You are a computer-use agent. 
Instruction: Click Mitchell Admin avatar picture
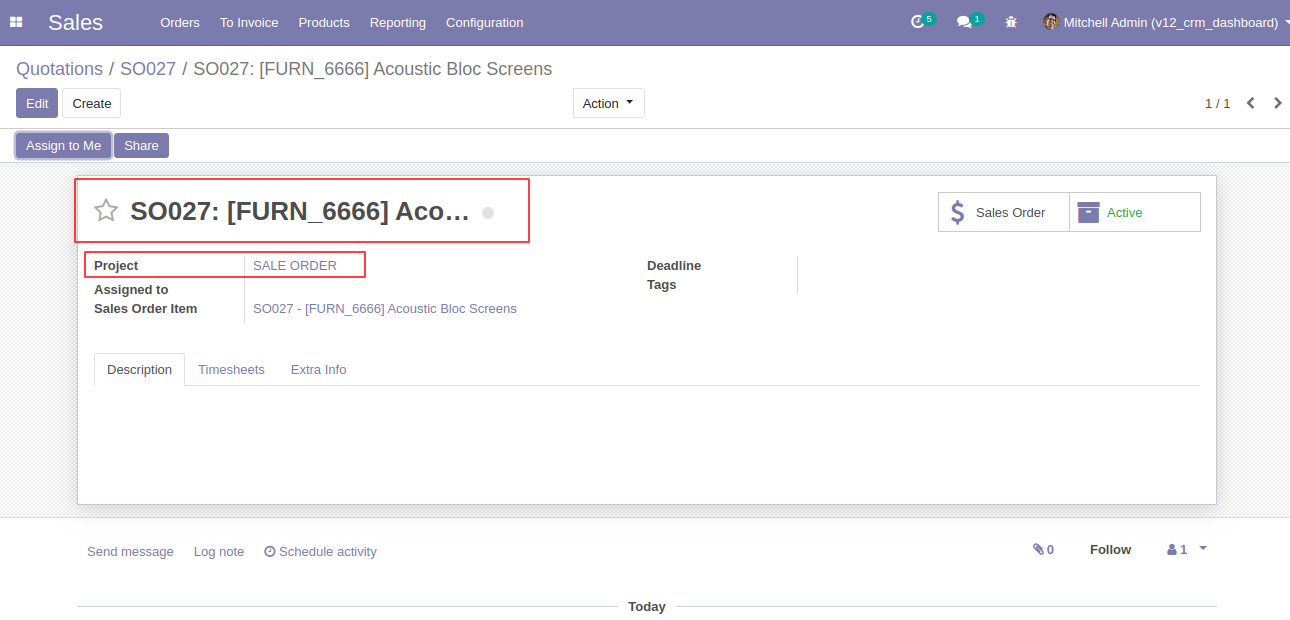1051,22
